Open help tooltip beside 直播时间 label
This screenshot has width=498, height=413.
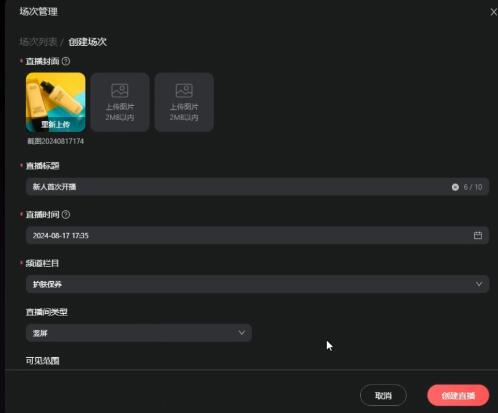click(x=66, y=215)
